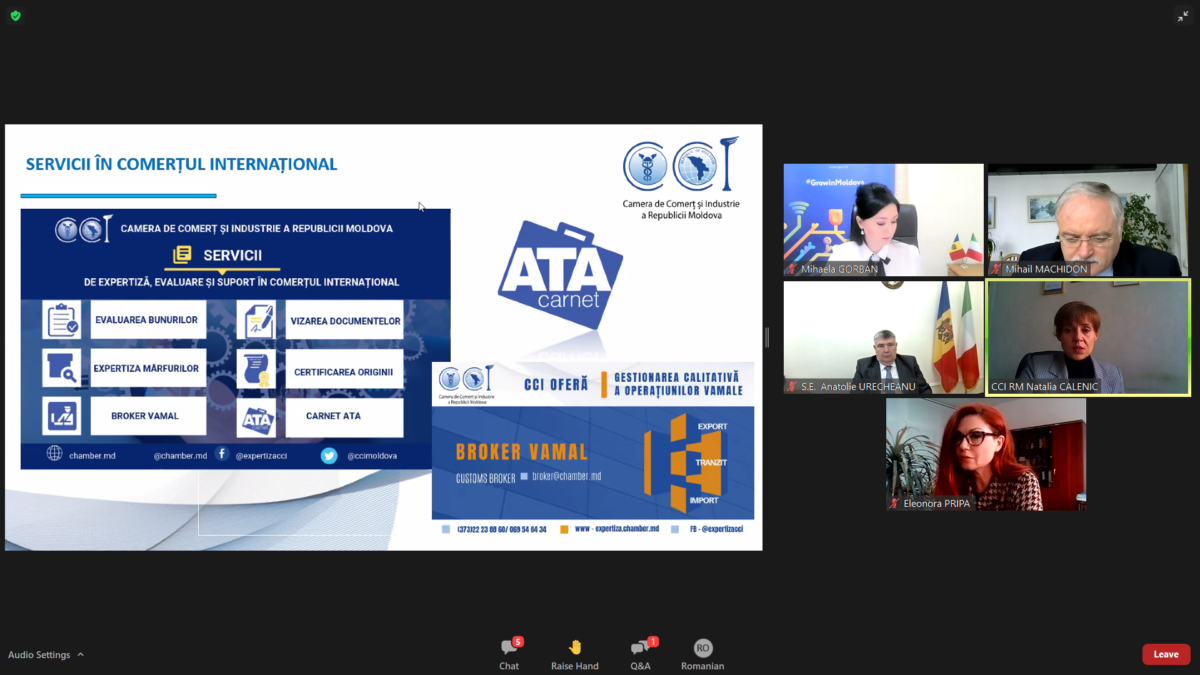The image size is (1200, 675).
Task: Click the 'FB - @expertizacci' text
Action: [x=714, y=529]
